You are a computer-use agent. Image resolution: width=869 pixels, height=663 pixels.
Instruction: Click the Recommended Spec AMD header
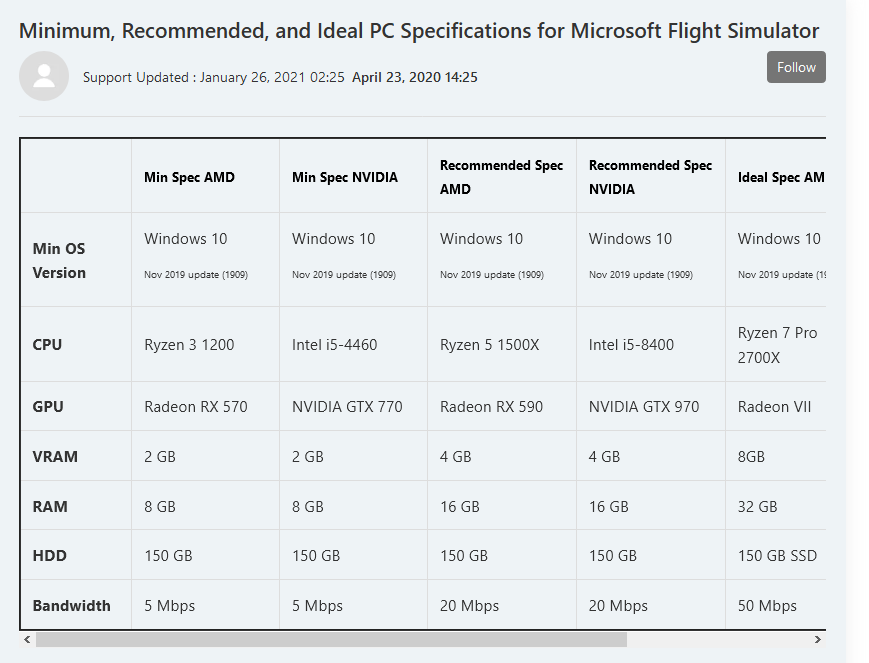point(502,177)
